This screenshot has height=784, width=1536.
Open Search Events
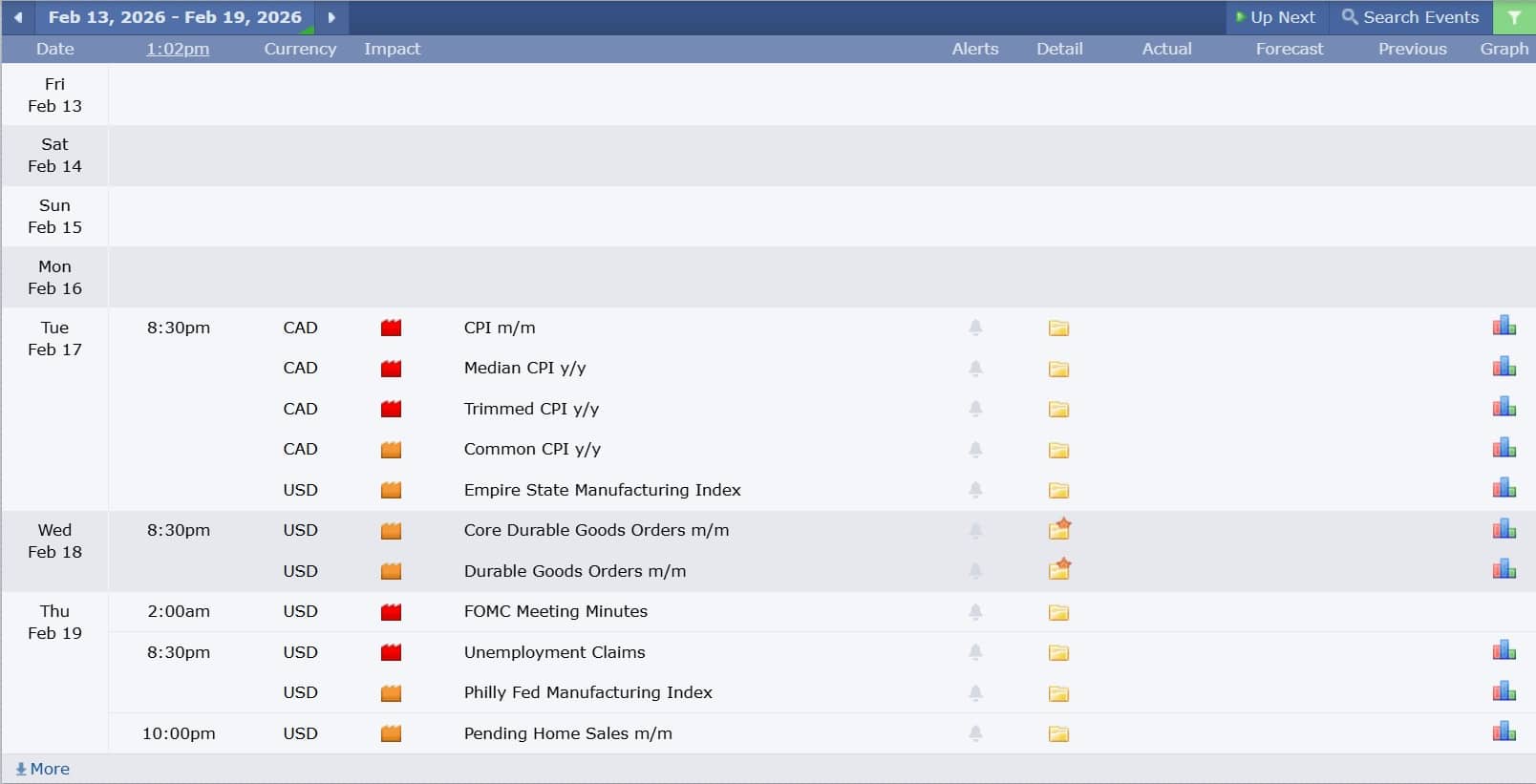click(x=1410, y=17)
